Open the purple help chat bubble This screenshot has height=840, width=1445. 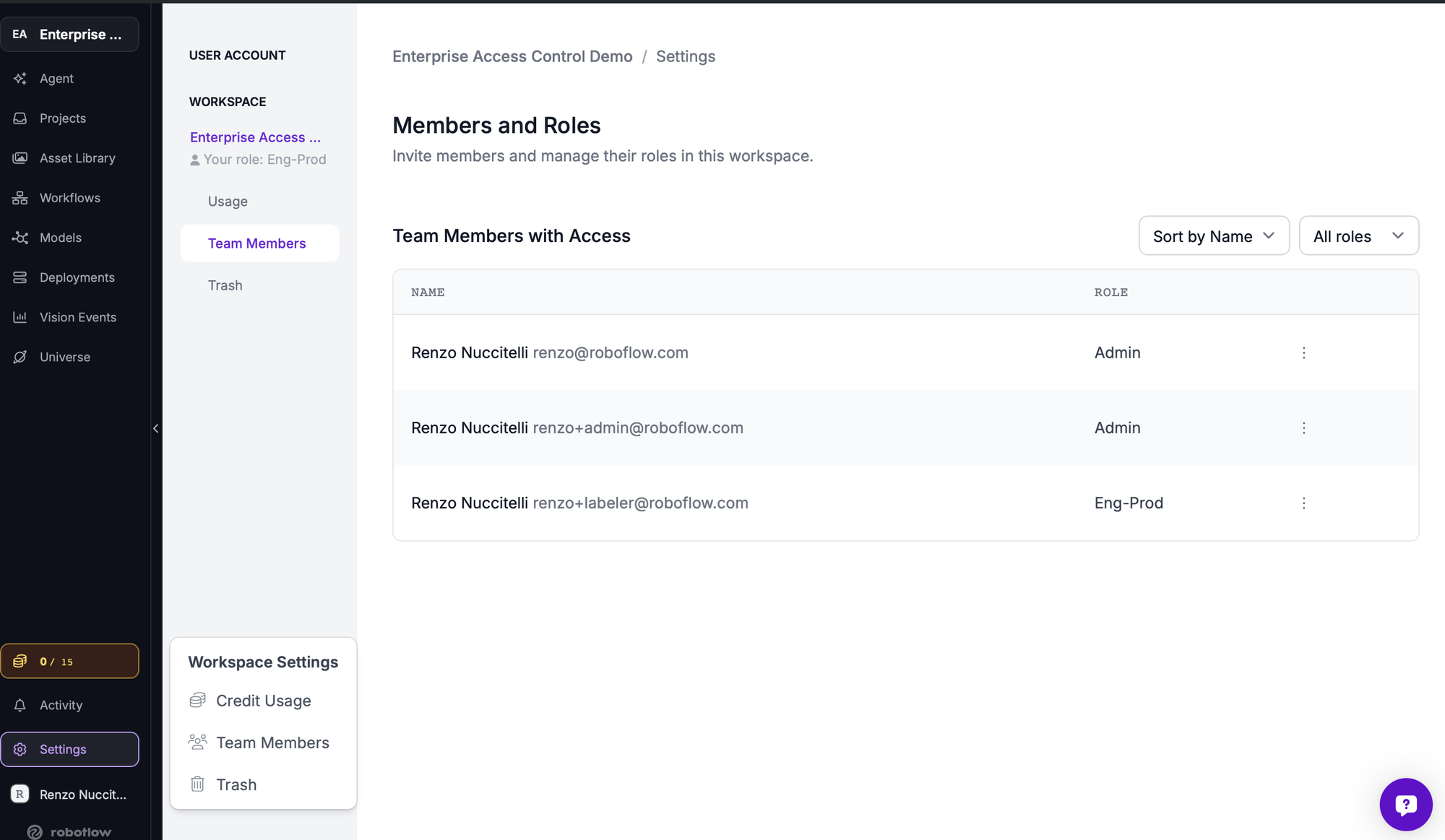pyautogui.click(x=1405, y=804)
